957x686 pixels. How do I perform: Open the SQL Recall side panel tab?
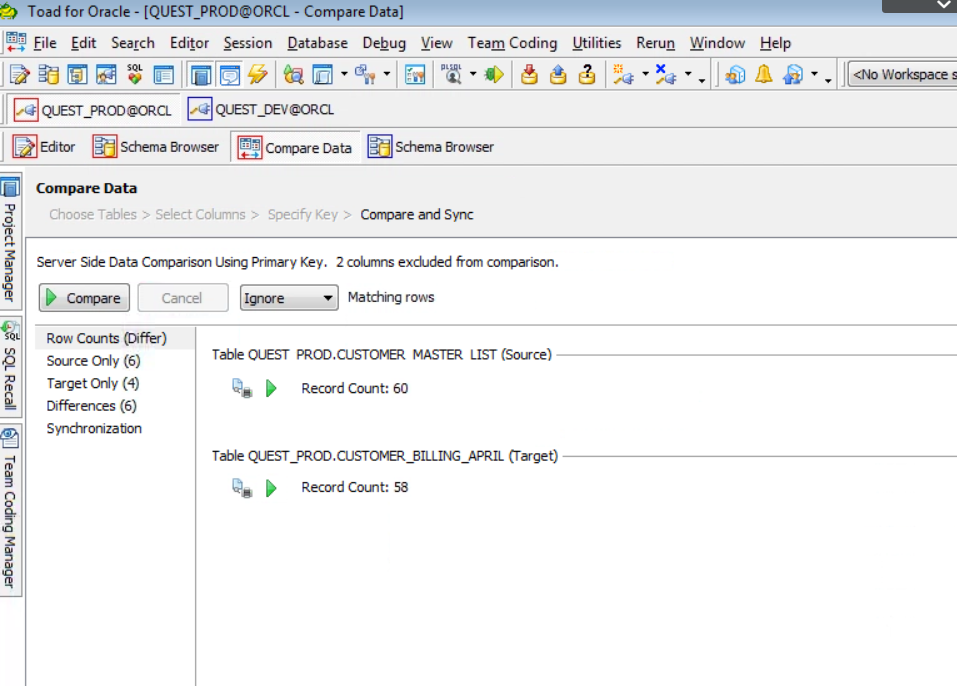[10, 366]
